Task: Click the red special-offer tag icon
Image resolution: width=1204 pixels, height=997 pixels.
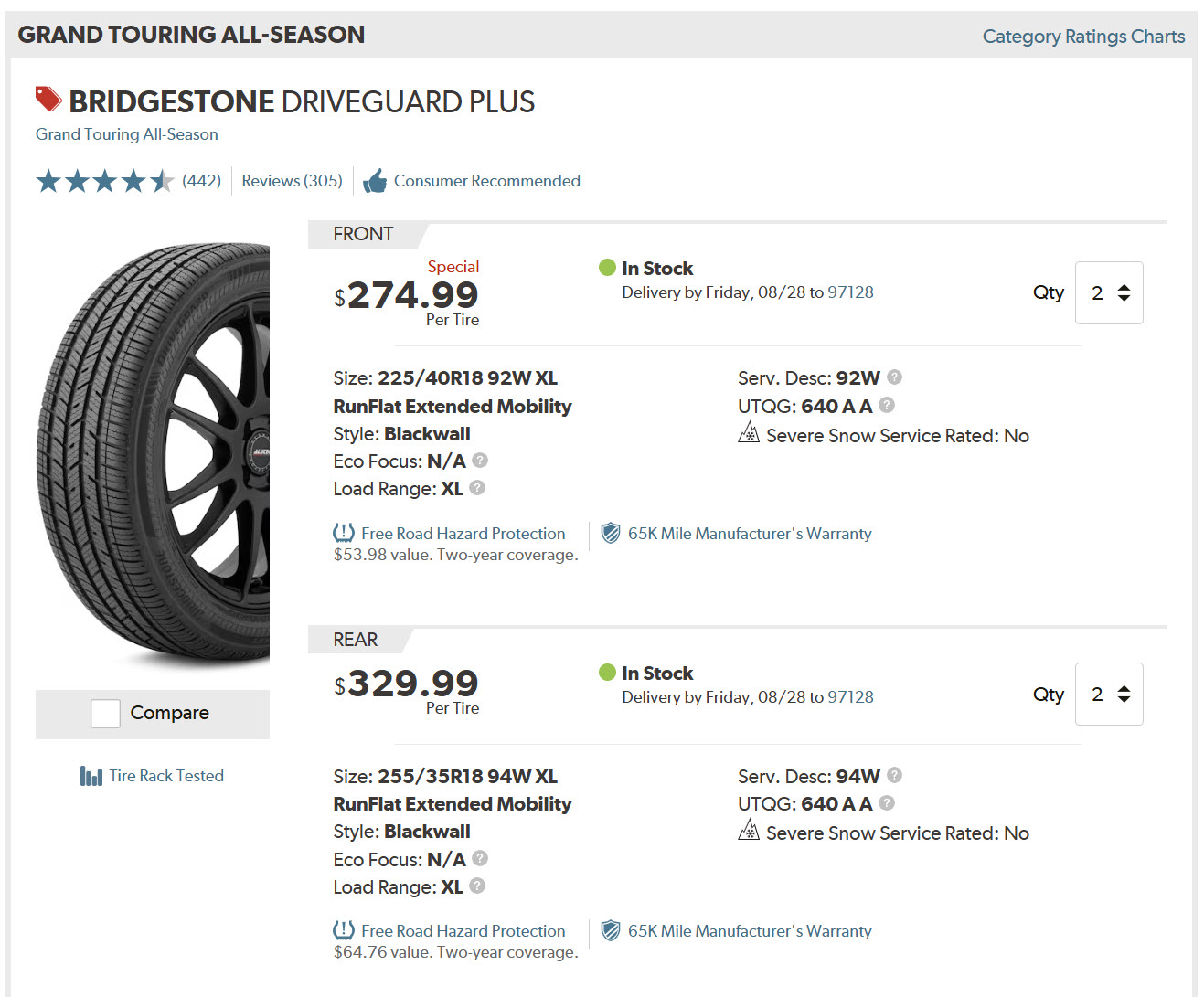Action: (48, 98)
